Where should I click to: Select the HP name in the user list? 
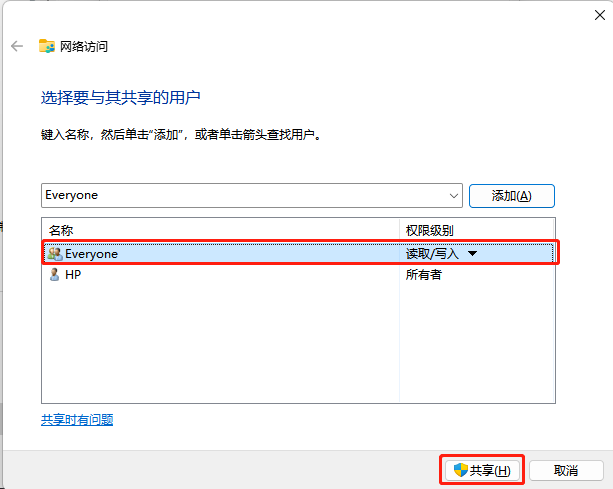pyautogui.click(x=73, y=274)
